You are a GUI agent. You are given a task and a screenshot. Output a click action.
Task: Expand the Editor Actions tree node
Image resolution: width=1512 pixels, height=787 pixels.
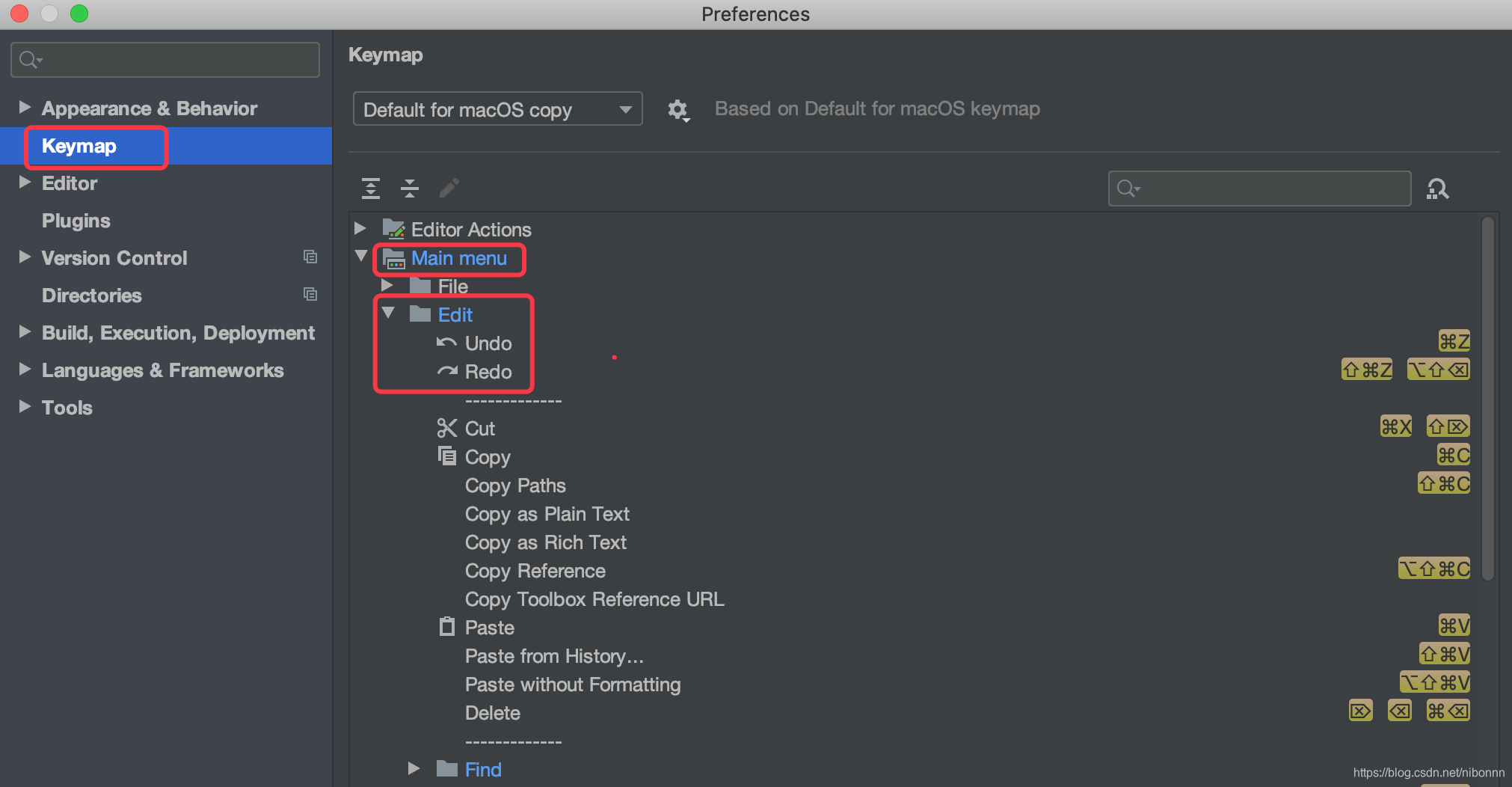point(360,228)
